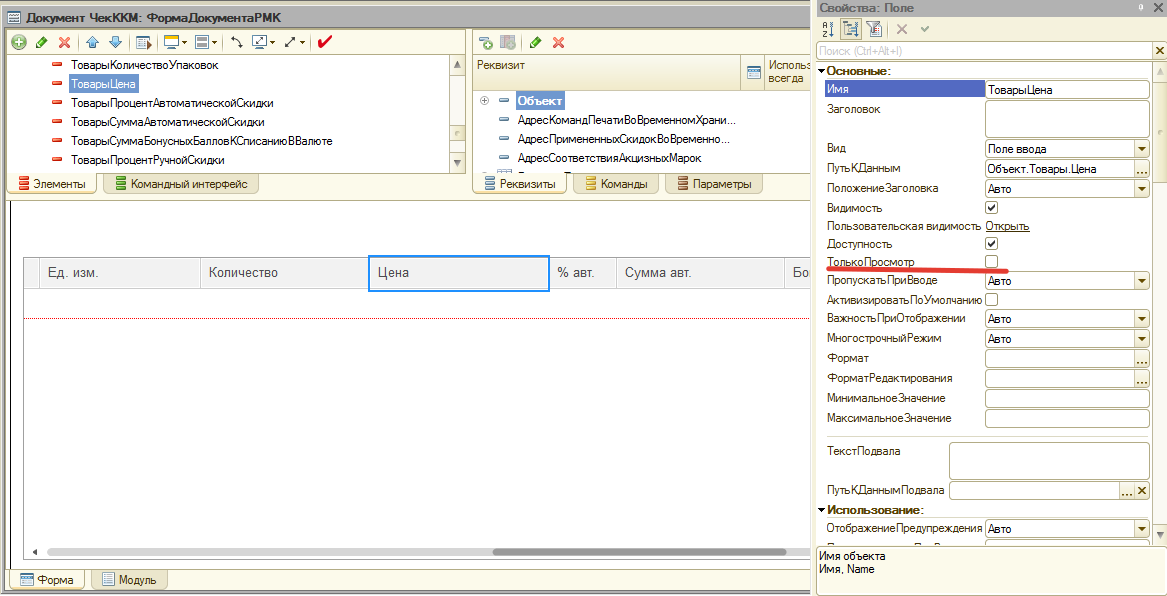The image size is (1167, 596).
Task: Enable the АктивизироватьПоУмолчанию checkbox
Action: 991,300
